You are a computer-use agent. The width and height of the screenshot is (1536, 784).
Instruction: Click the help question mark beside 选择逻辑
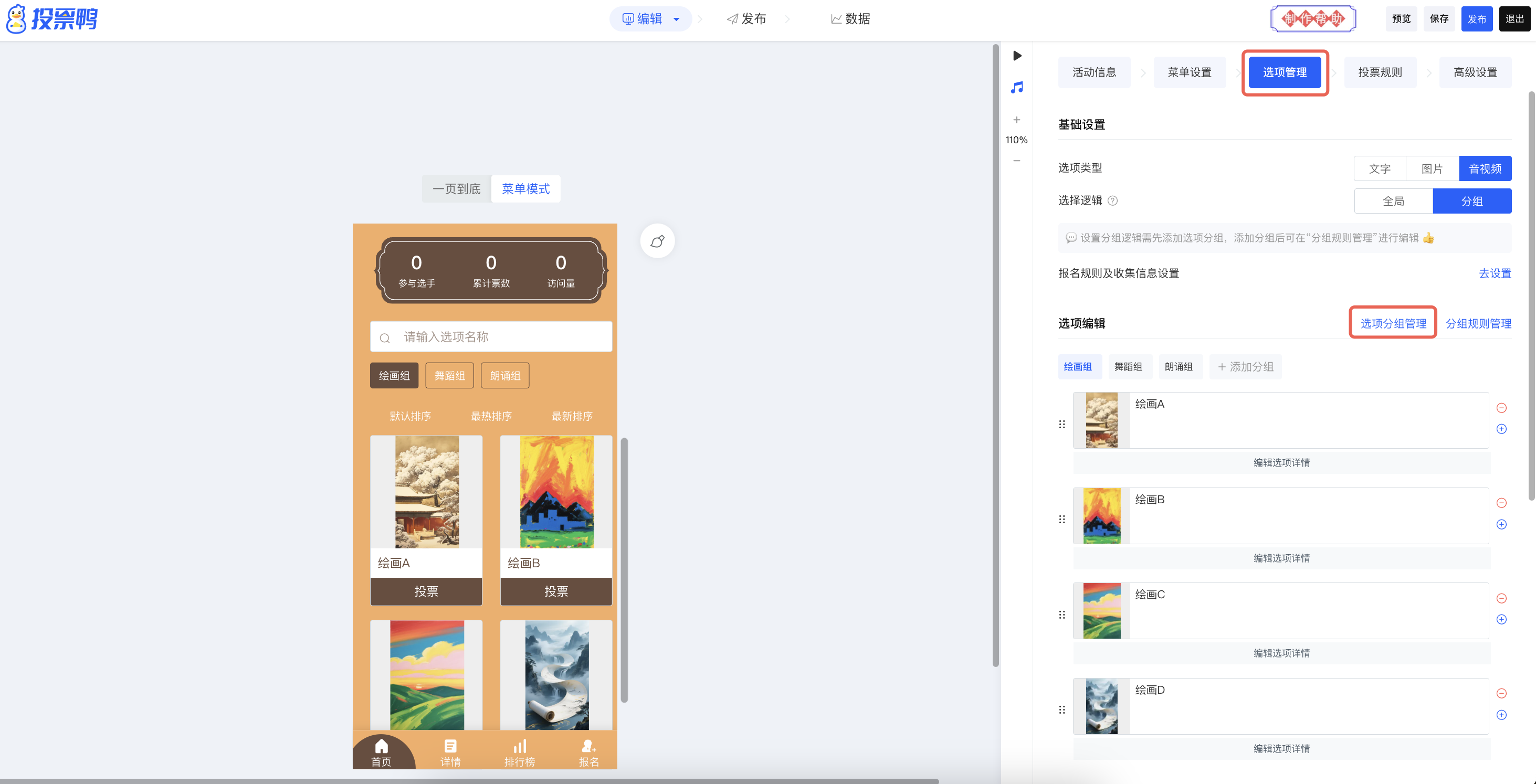click(x=1113, y=201)
